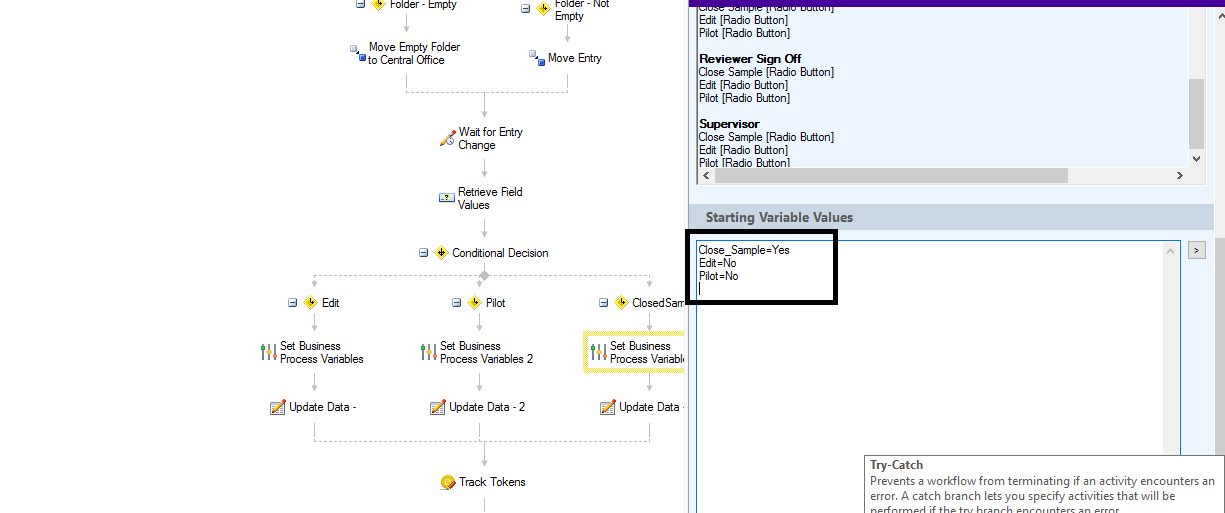Viewport: 1225px width, 513px height.
Task: Select Close Sample [Radio Button] under Supervisor
Action: point(766,137)
